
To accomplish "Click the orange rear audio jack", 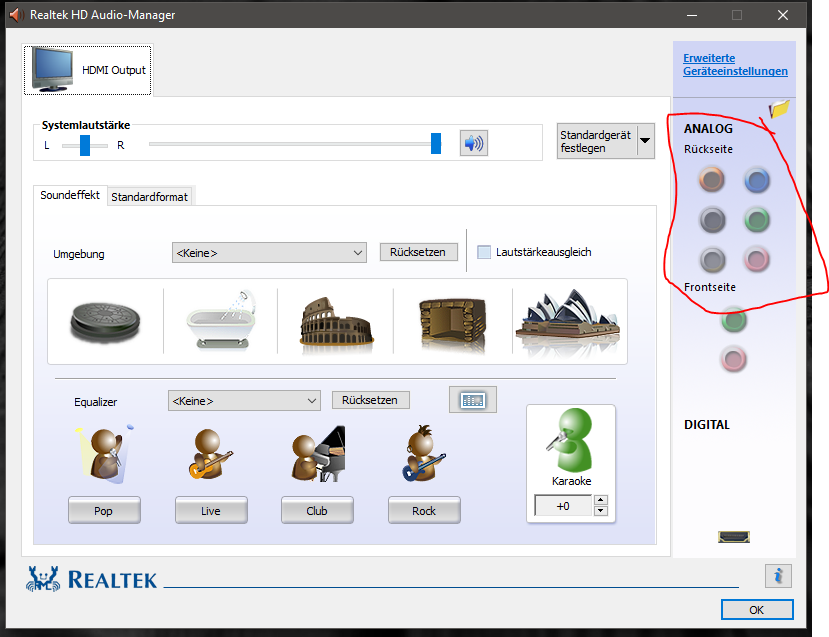I will (x=712, y=180).
